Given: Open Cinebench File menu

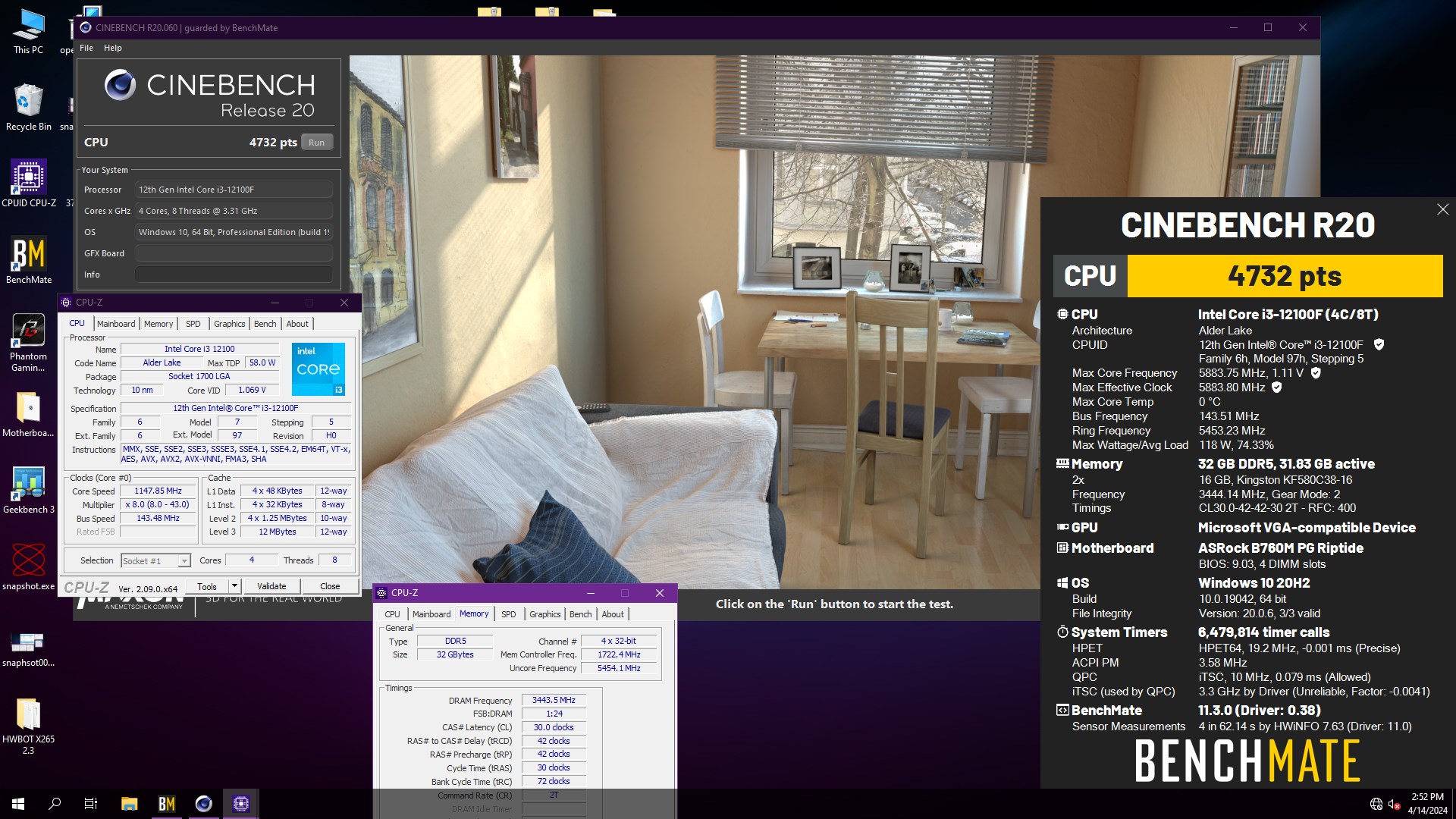Looking at the screenshot, I should [x=86, y=48].
